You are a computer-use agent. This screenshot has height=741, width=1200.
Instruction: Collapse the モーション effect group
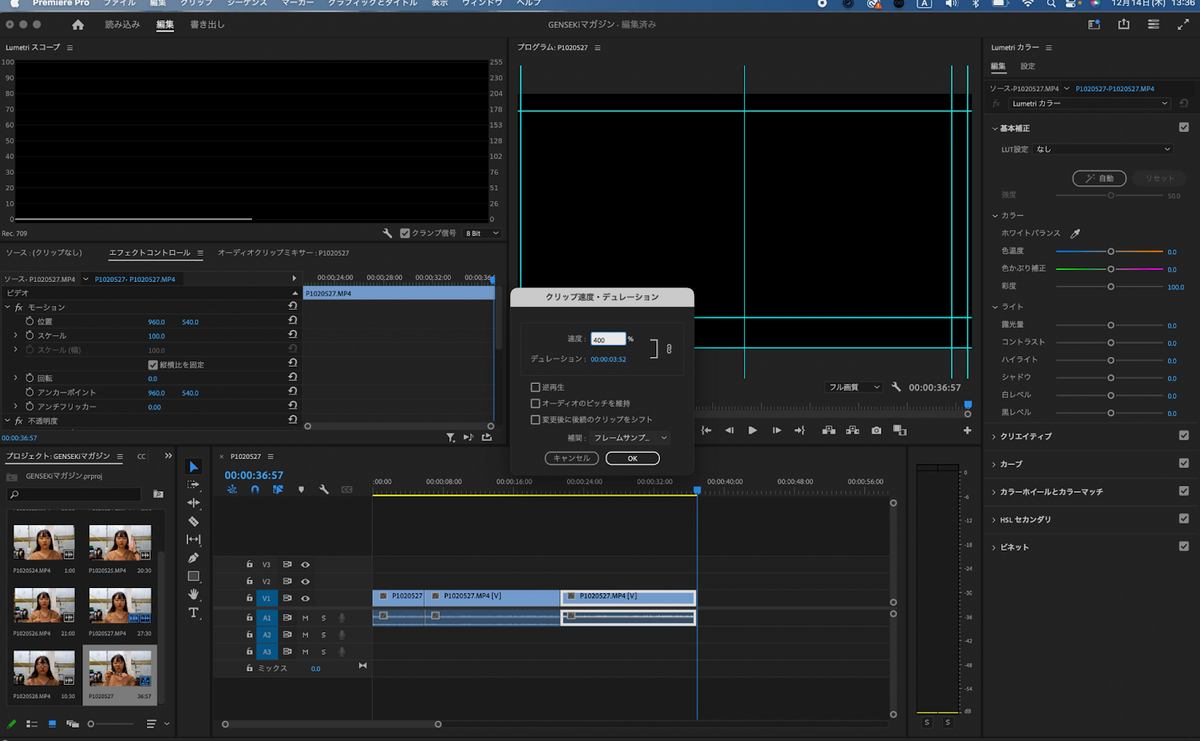pyautogui.click(x=8, y=307)
